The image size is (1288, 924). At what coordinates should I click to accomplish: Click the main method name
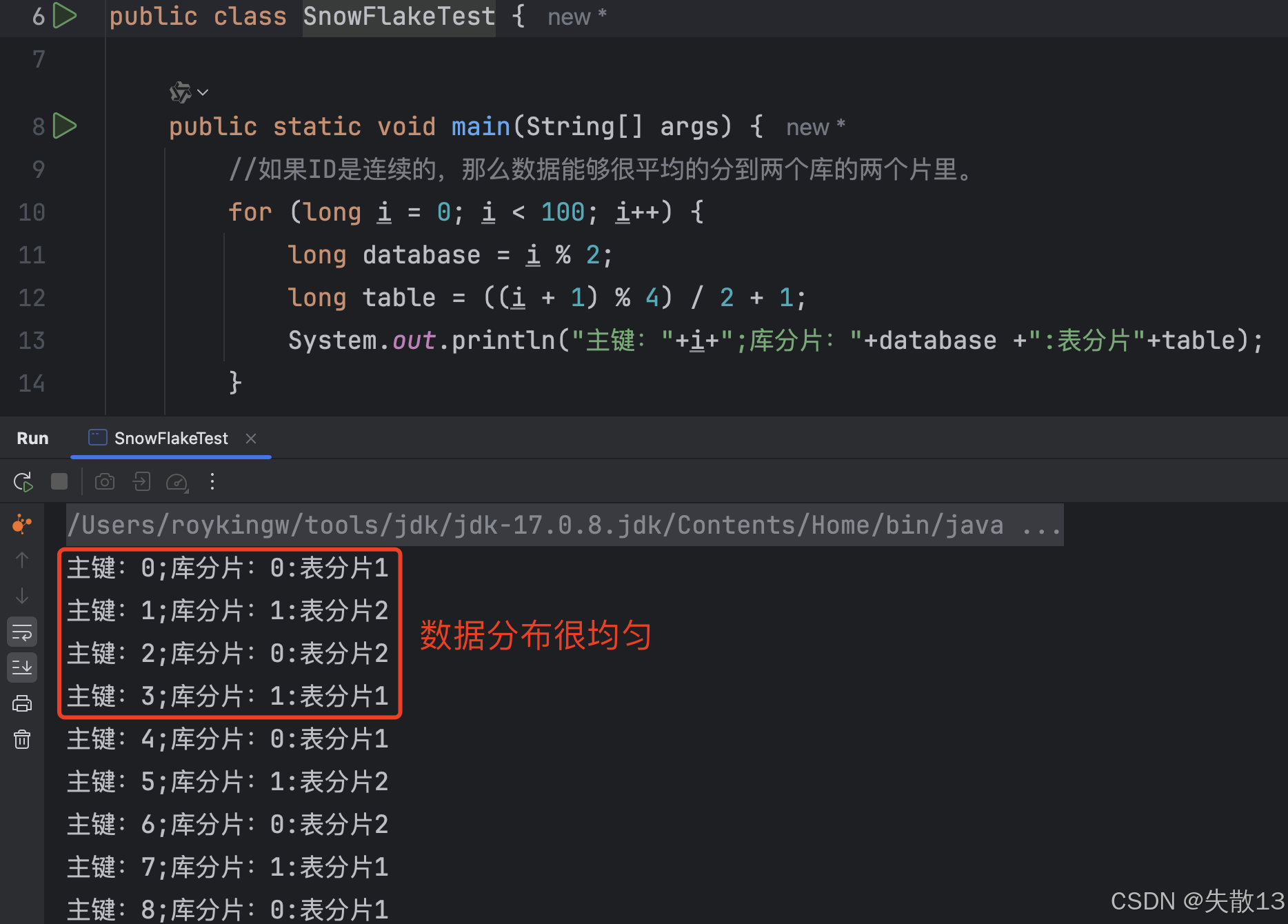point(481,126)
